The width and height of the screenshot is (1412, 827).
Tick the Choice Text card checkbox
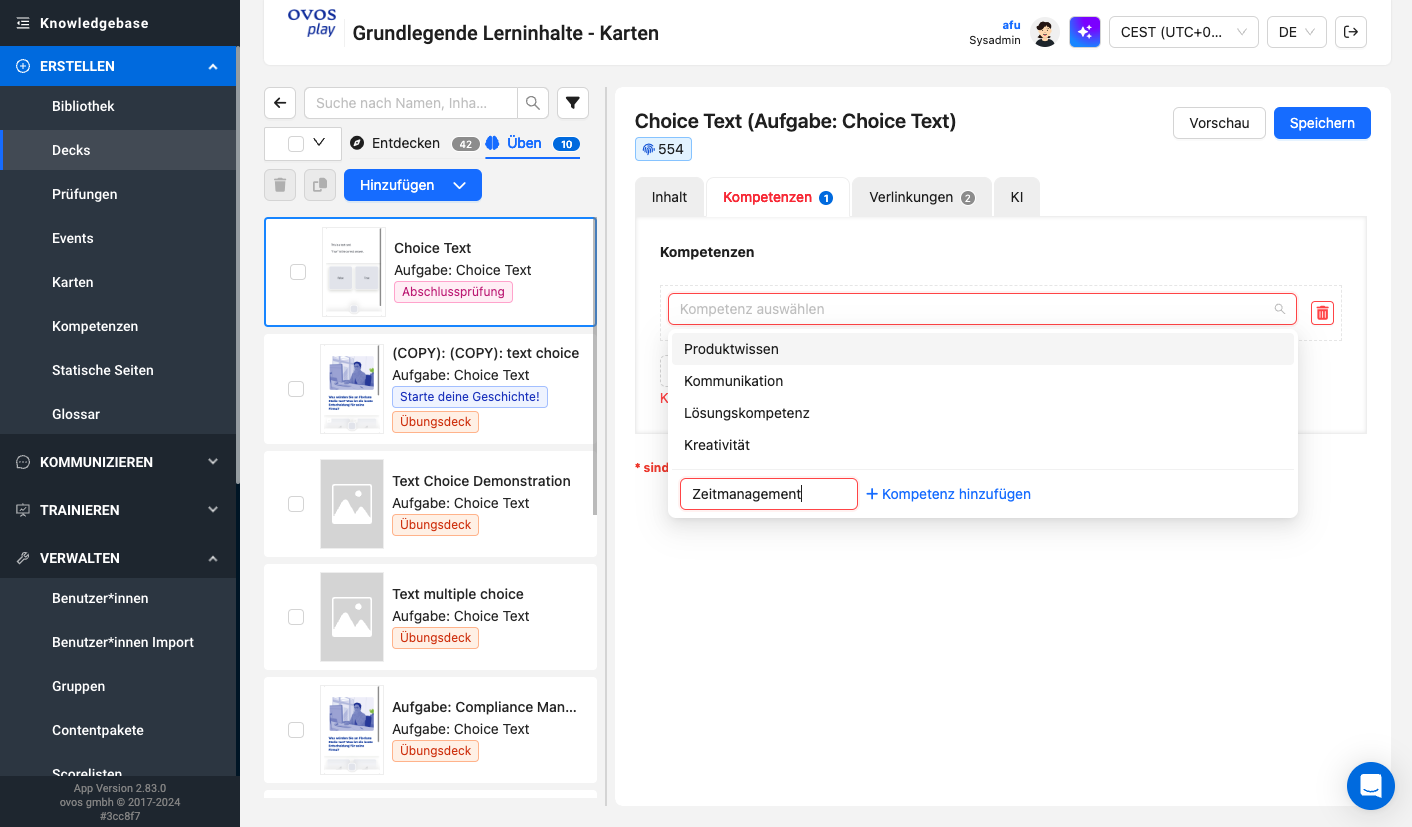tap(298, 272)
